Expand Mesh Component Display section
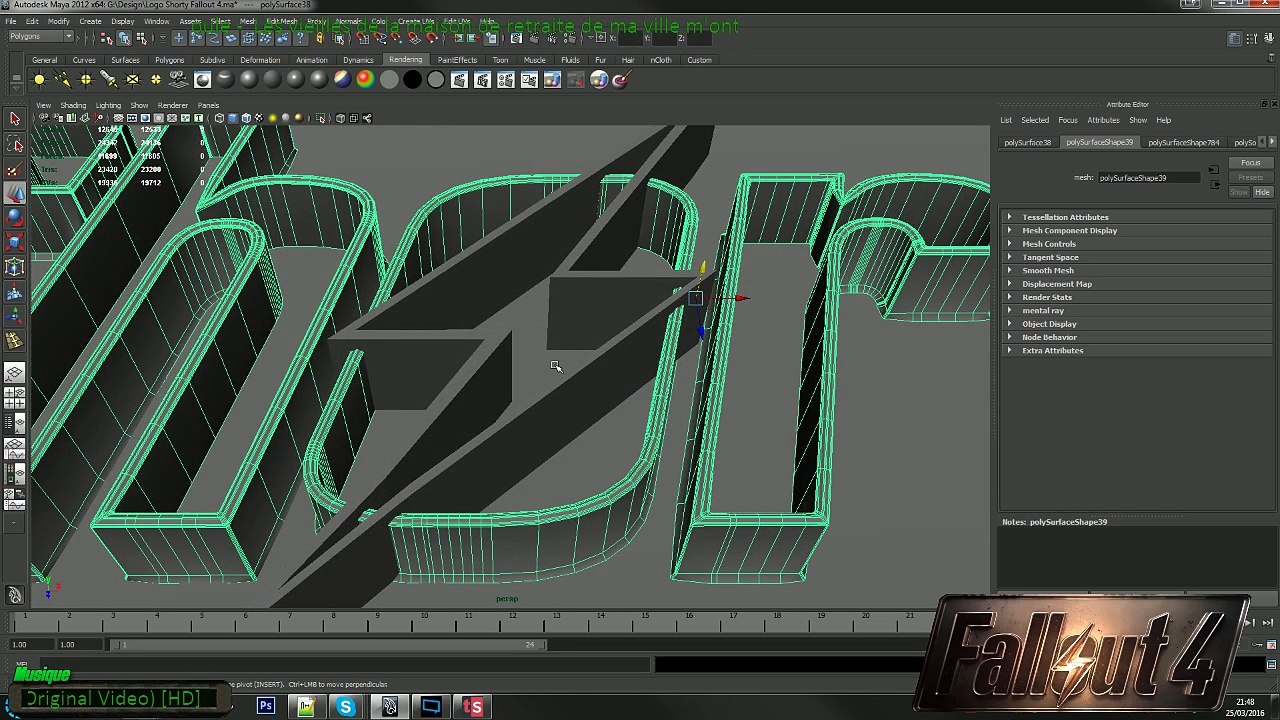This screenshot has height=720, width=1280. coord(1136,231)
